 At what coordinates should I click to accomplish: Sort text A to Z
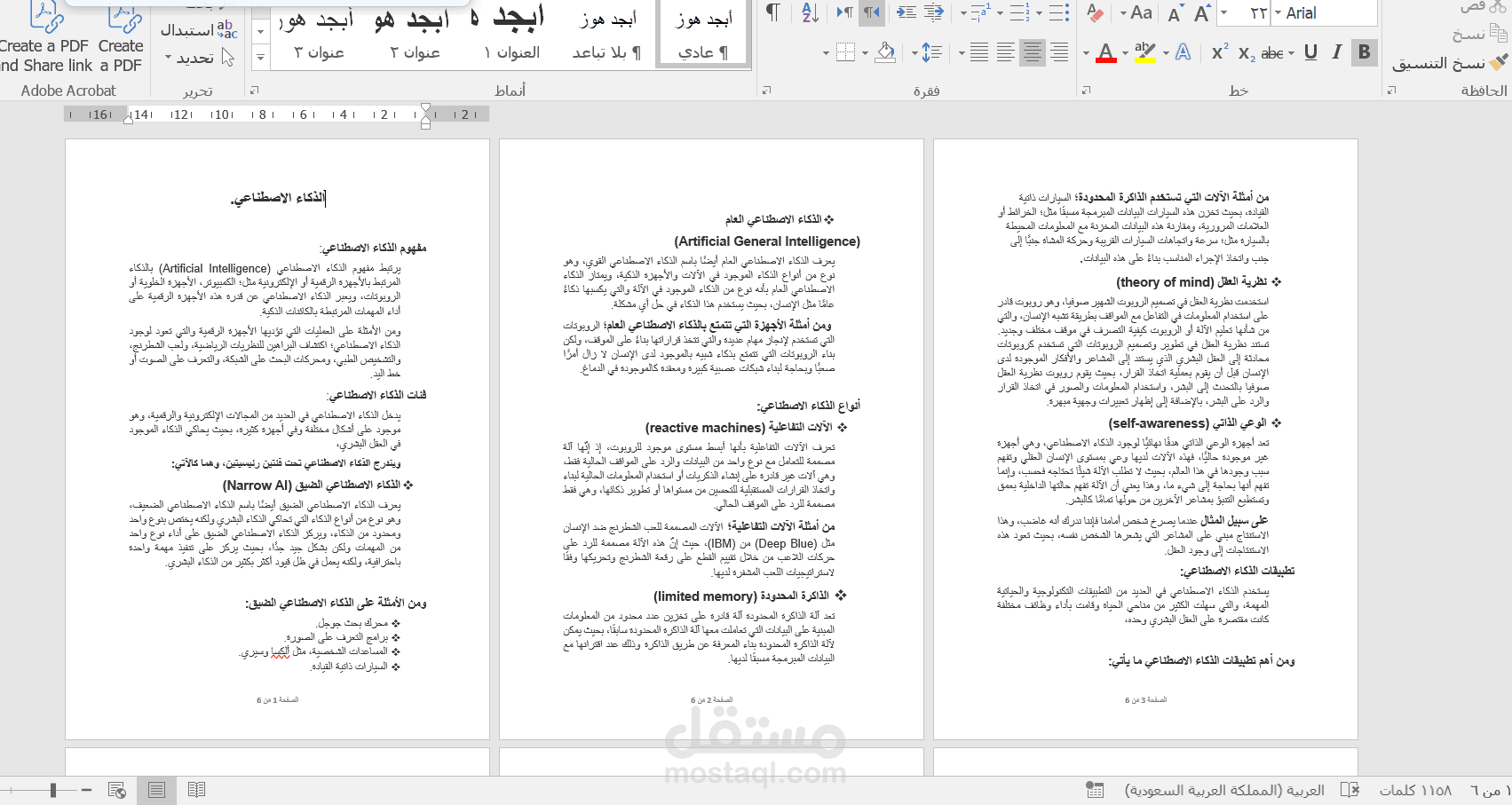point(811,12)
